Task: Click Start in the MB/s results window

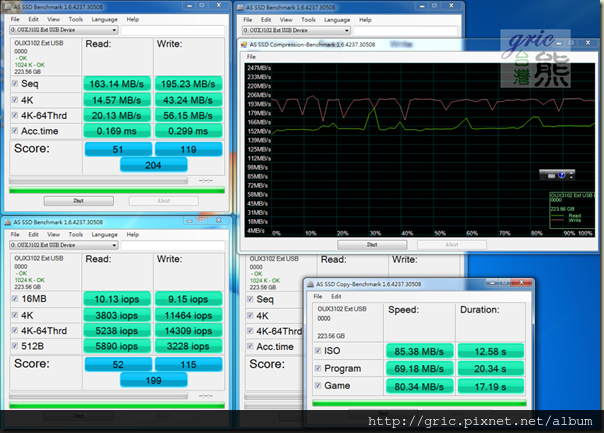Action: [x=79, y=201]
